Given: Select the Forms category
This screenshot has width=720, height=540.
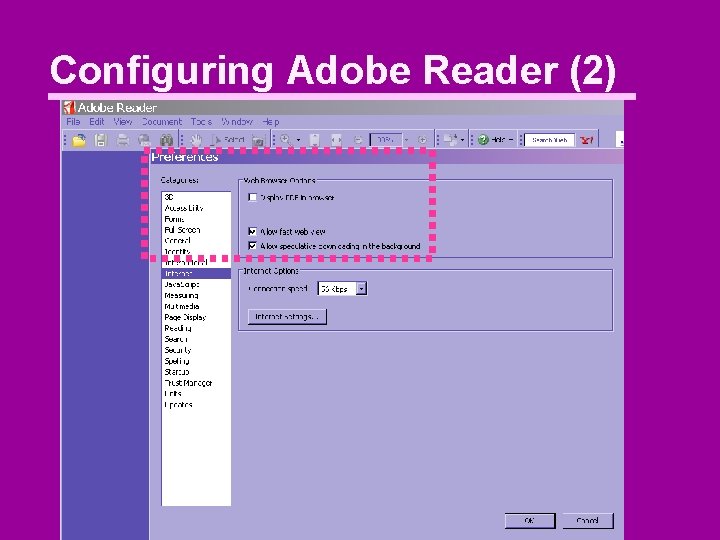Looking at the screenshot, I should [x=196, y=219].
